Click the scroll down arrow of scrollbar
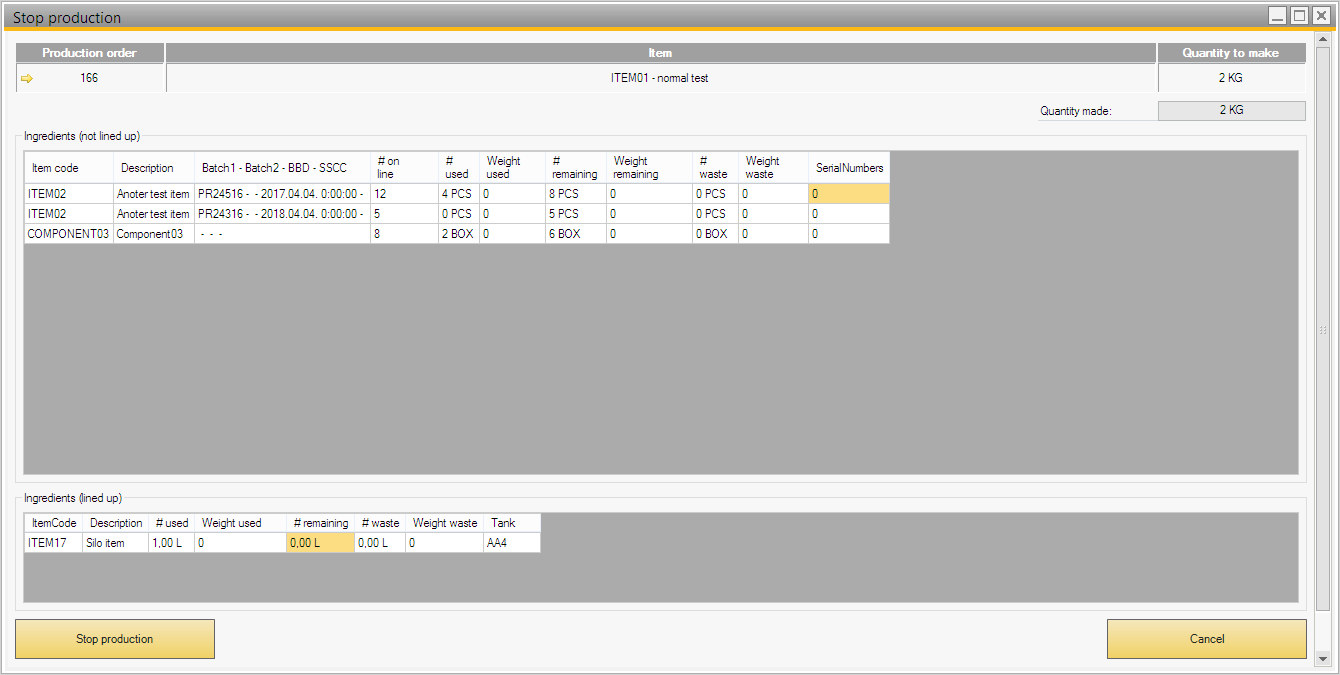 (x=1322, y=659)
